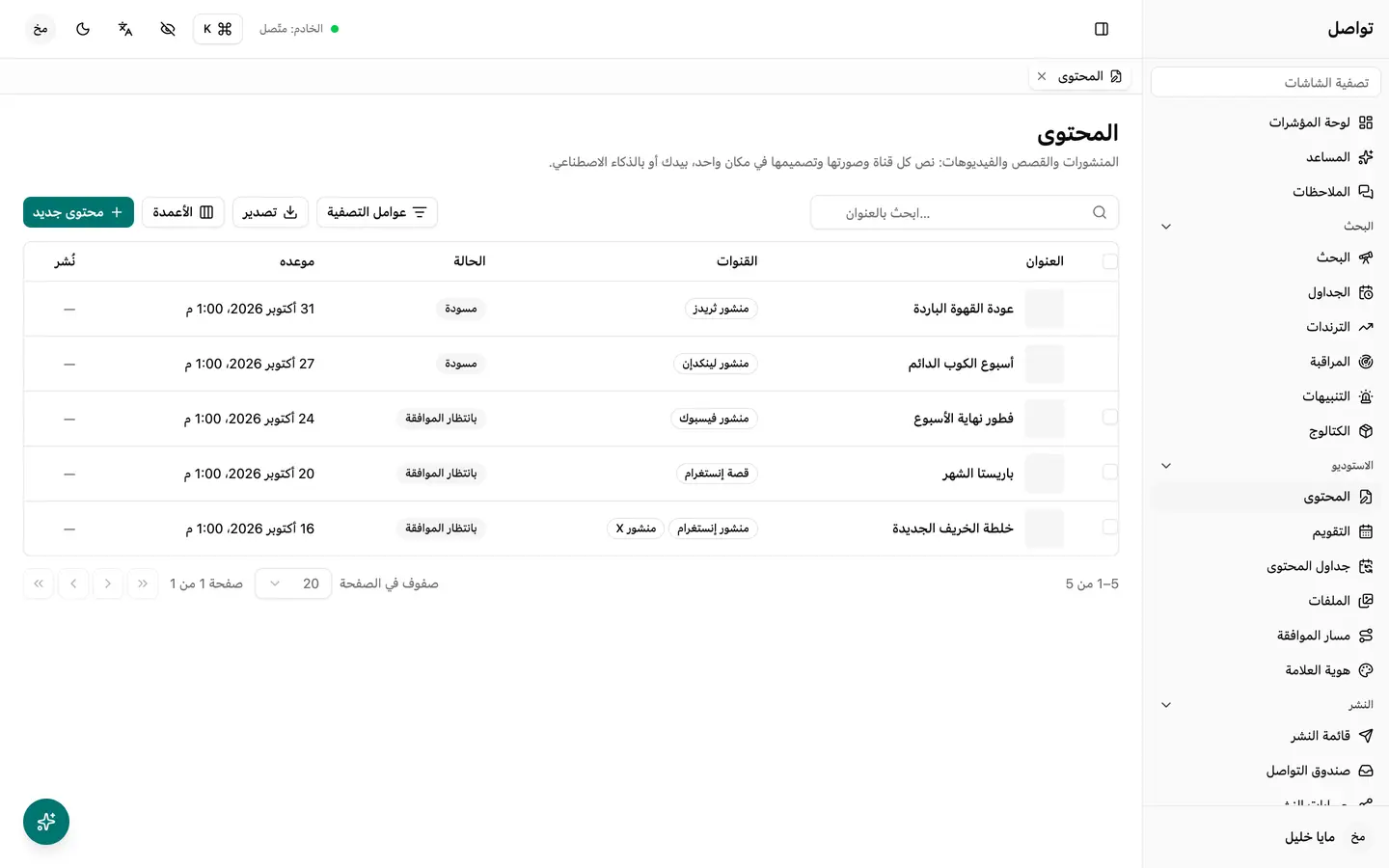Collapse the sidebar with the panel icon
This screenshot has height=868, width=1389.
tap(1102, 29)
